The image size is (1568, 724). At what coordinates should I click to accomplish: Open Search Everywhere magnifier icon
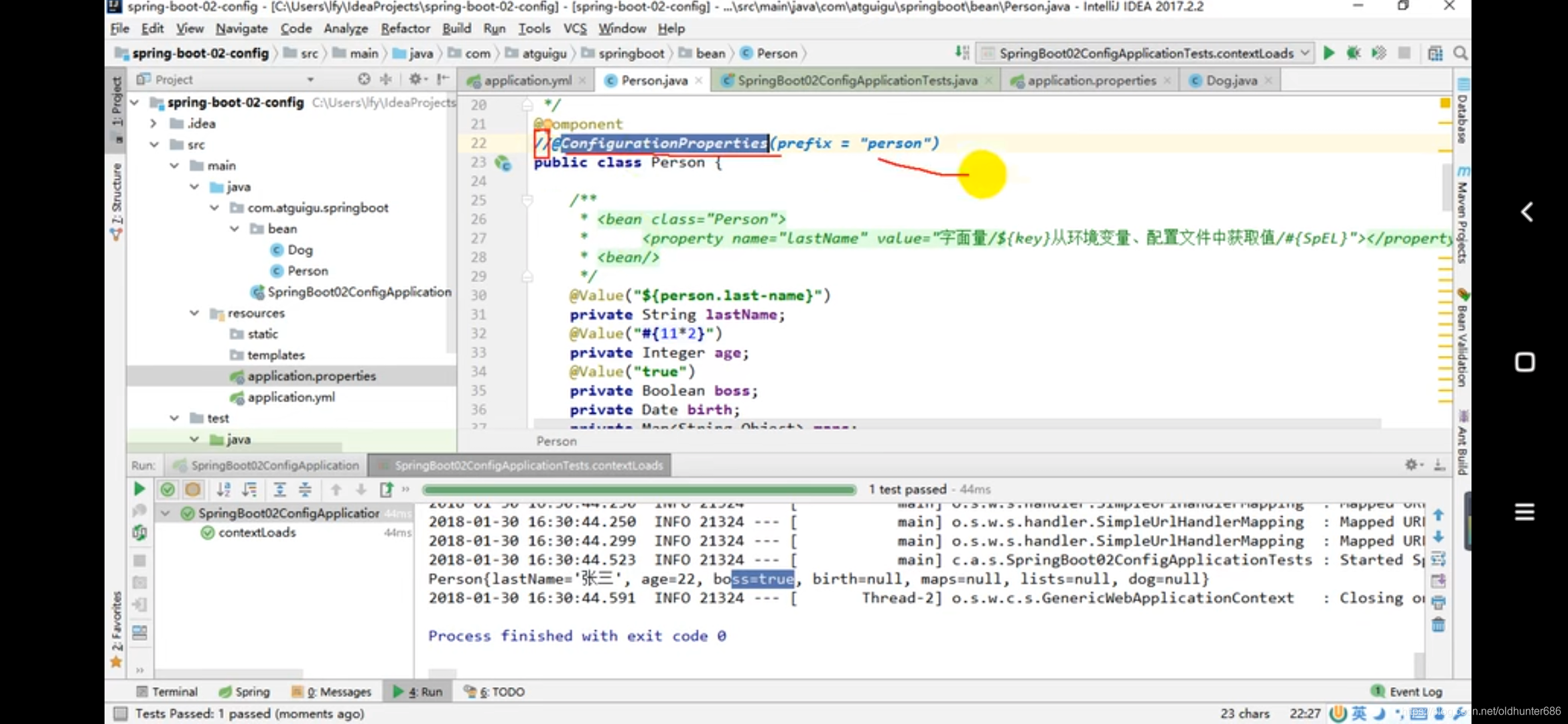tap(1461, 53)
